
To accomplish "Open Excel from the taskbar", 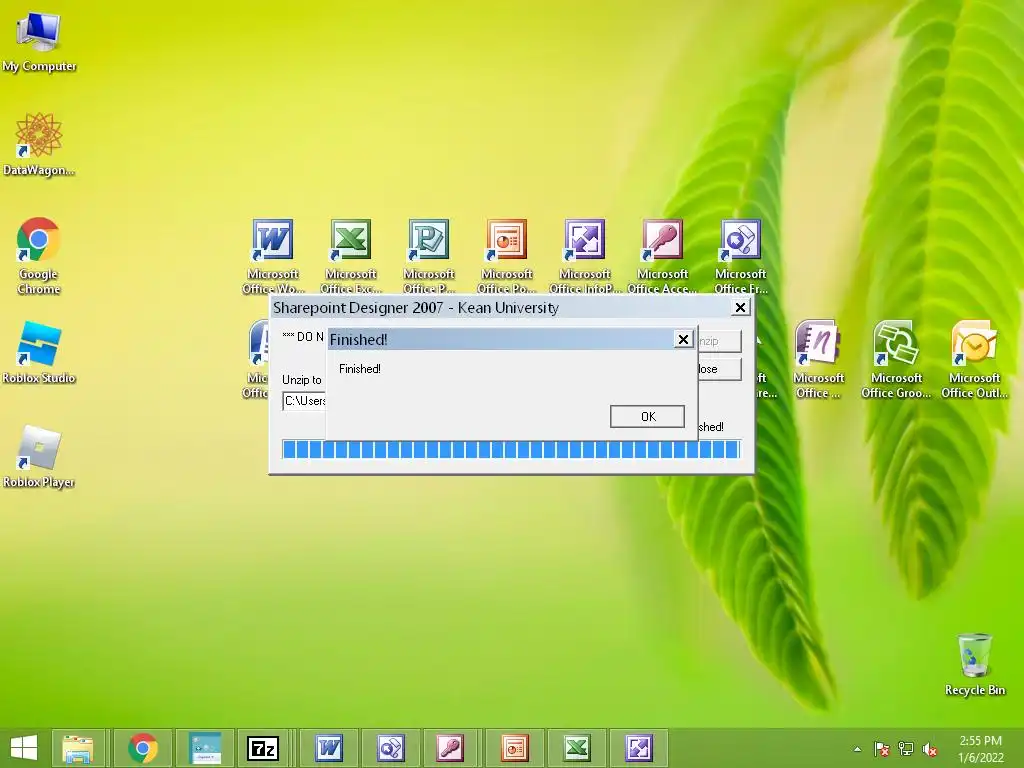I will pyautogui.click(x=577, y=748).
